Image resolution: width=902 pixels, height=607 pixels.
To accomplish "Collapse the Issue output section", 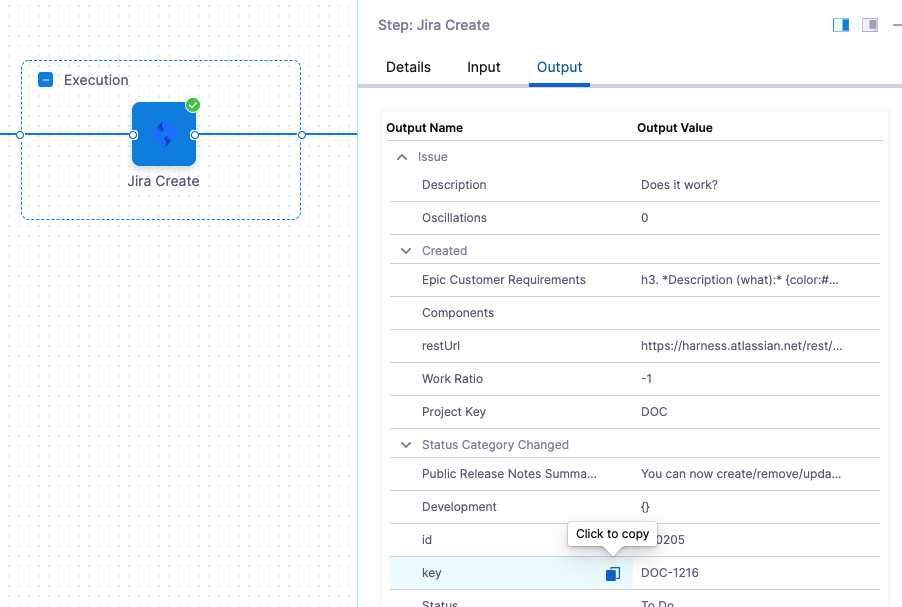I will click(x=402, y=157).
